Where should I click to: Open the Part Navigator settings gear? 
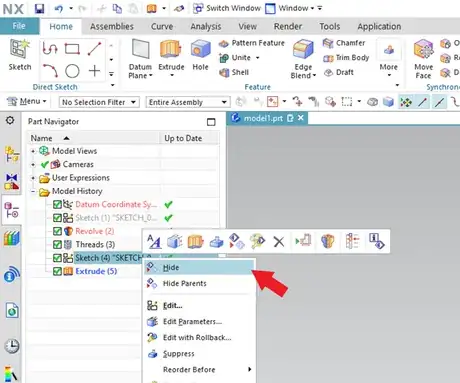tap(10, 120)
